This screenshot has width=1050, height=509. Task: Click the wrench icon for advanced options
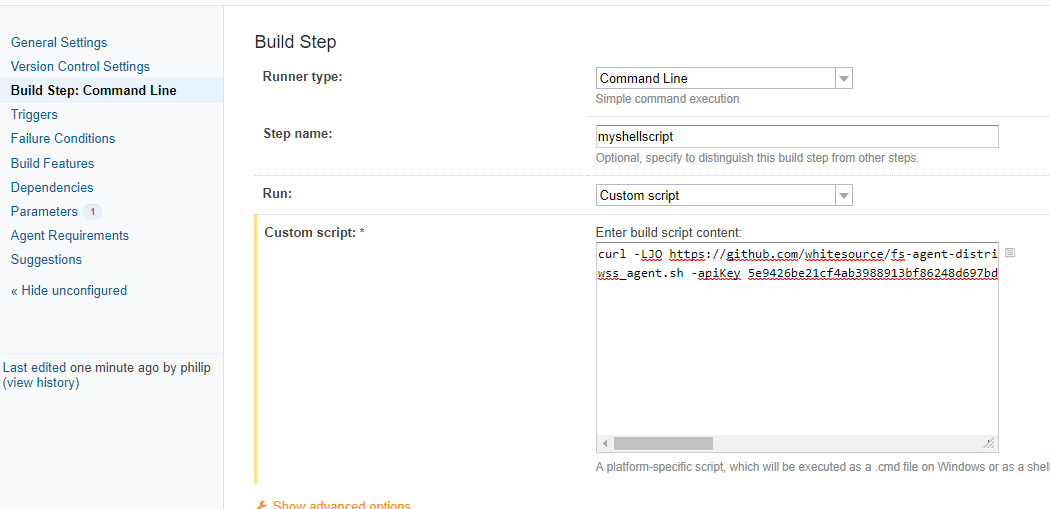click(262, 506)
